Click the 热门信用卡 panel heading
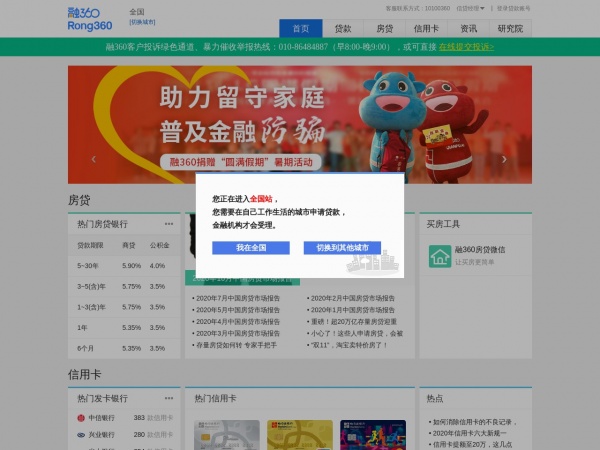The width and height of the screenshot is (600, 450). point(215,398)
